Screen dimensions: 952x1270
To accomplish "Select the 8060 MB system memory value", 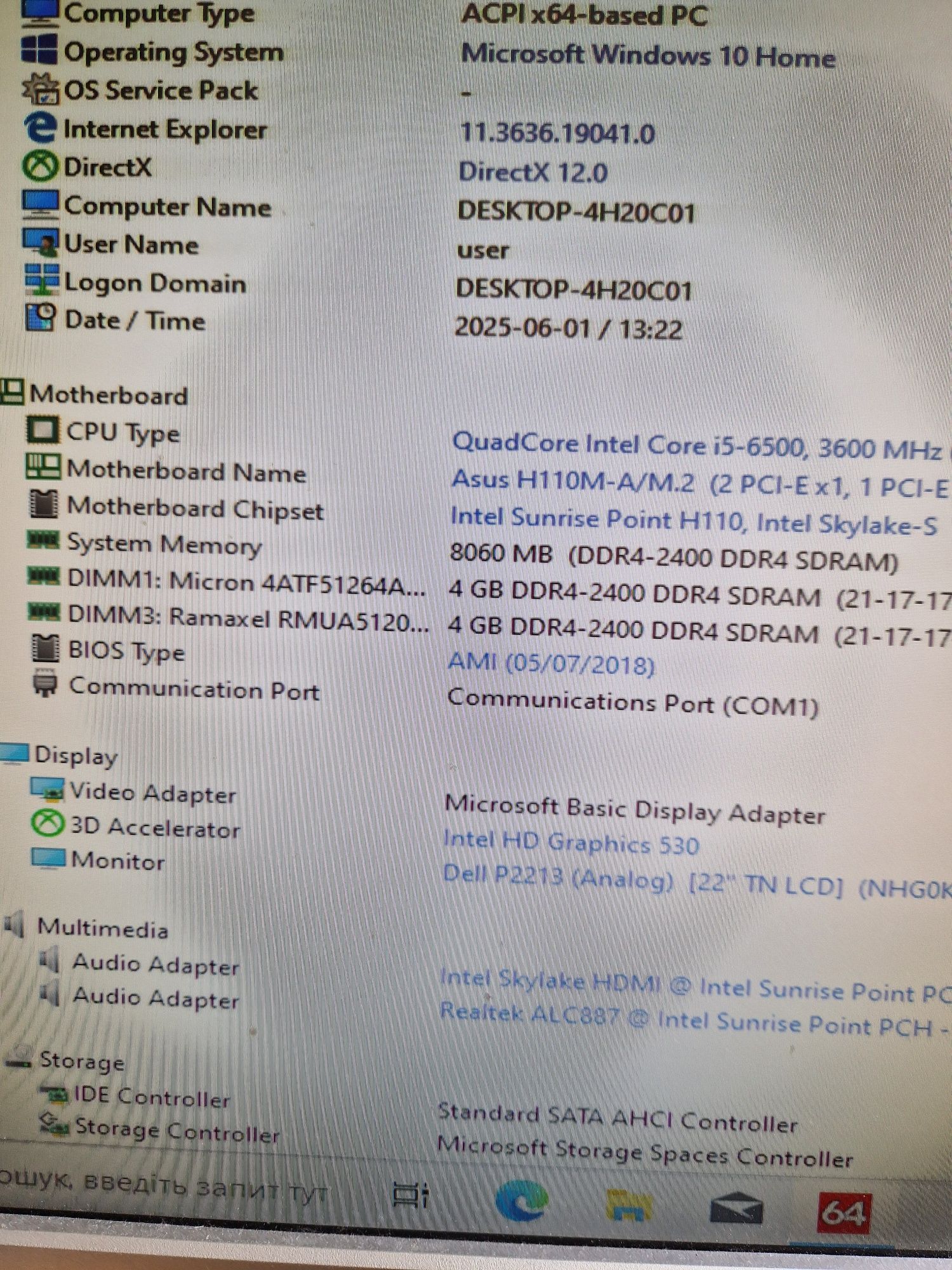I will click(x=673, y=558).
